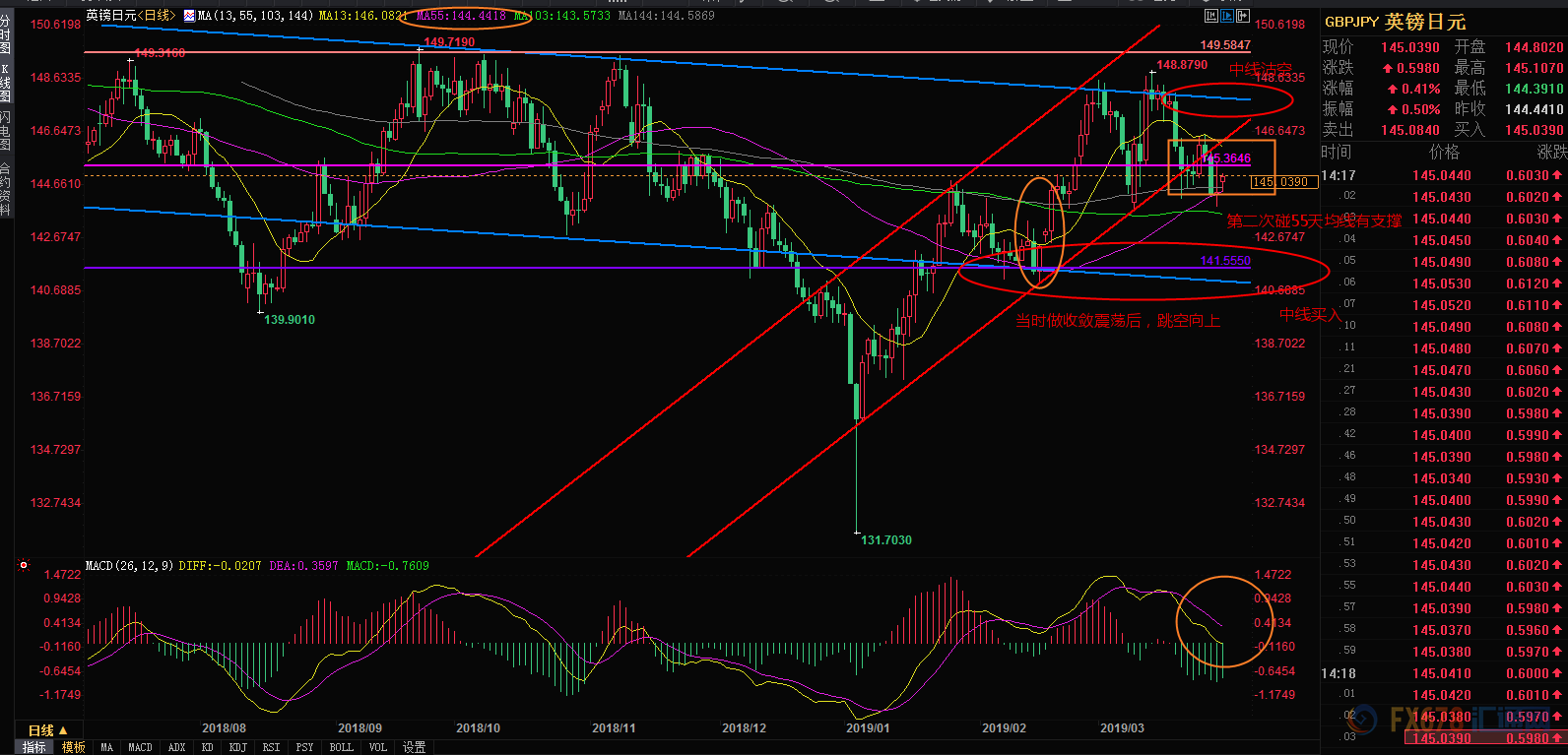Select the KD indicator tab
The width and height of the screenshot is (1568, 755).
pos(208,747)
